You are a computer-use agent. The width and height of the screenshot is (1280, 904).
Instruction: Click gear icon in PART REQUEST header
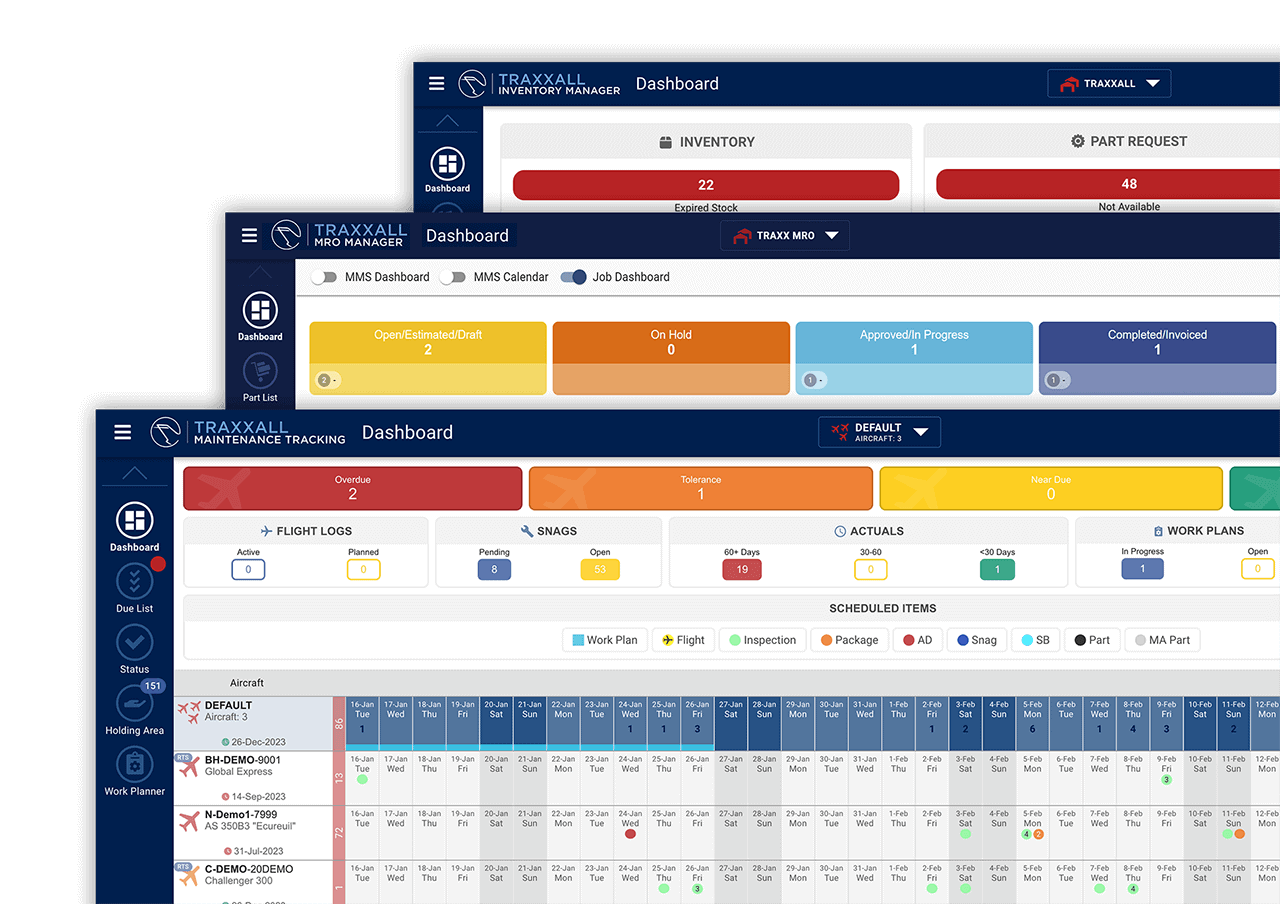click(x=1078, y=141)
